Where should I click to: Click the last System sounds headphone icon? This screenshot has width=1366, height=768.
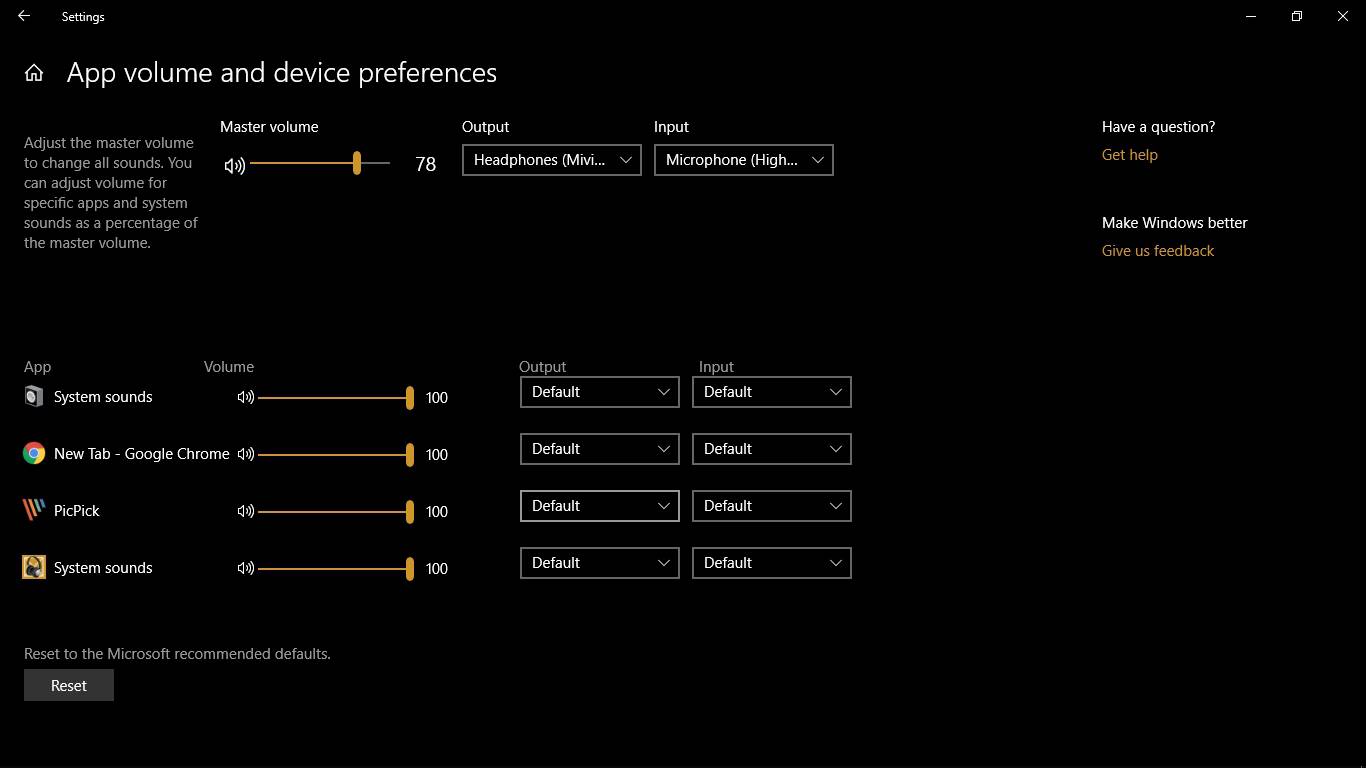[x=34, y=568]
